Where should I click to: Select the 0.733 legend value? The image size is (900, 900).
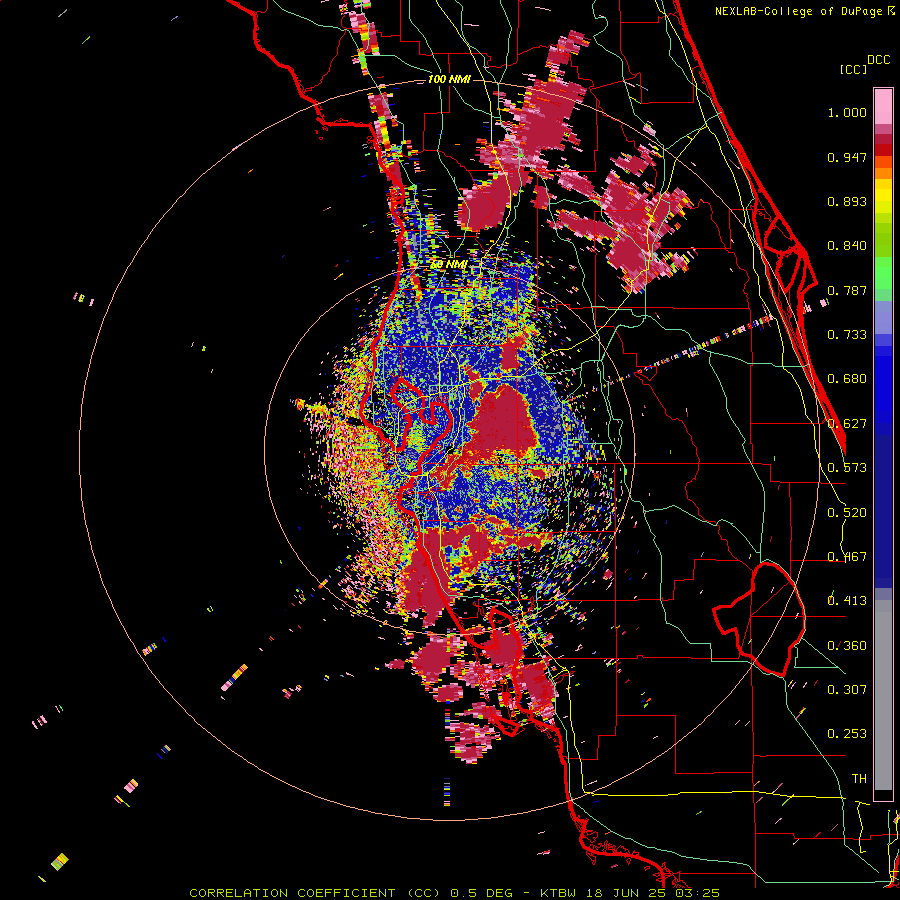[x=847, y=335]
